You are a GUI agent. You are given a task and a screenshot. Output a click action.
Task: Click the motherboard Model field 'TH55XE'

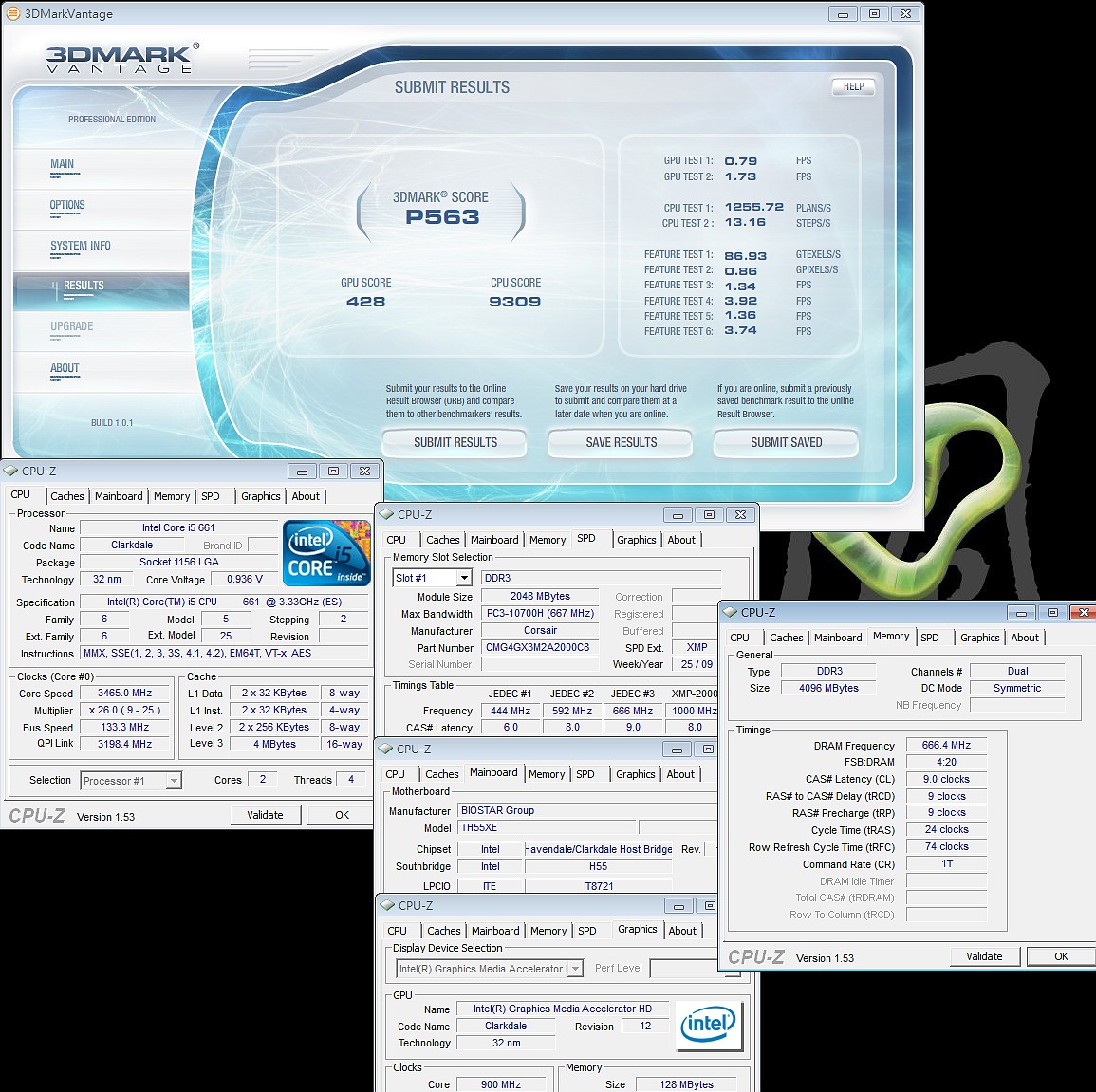pos(548,827)
